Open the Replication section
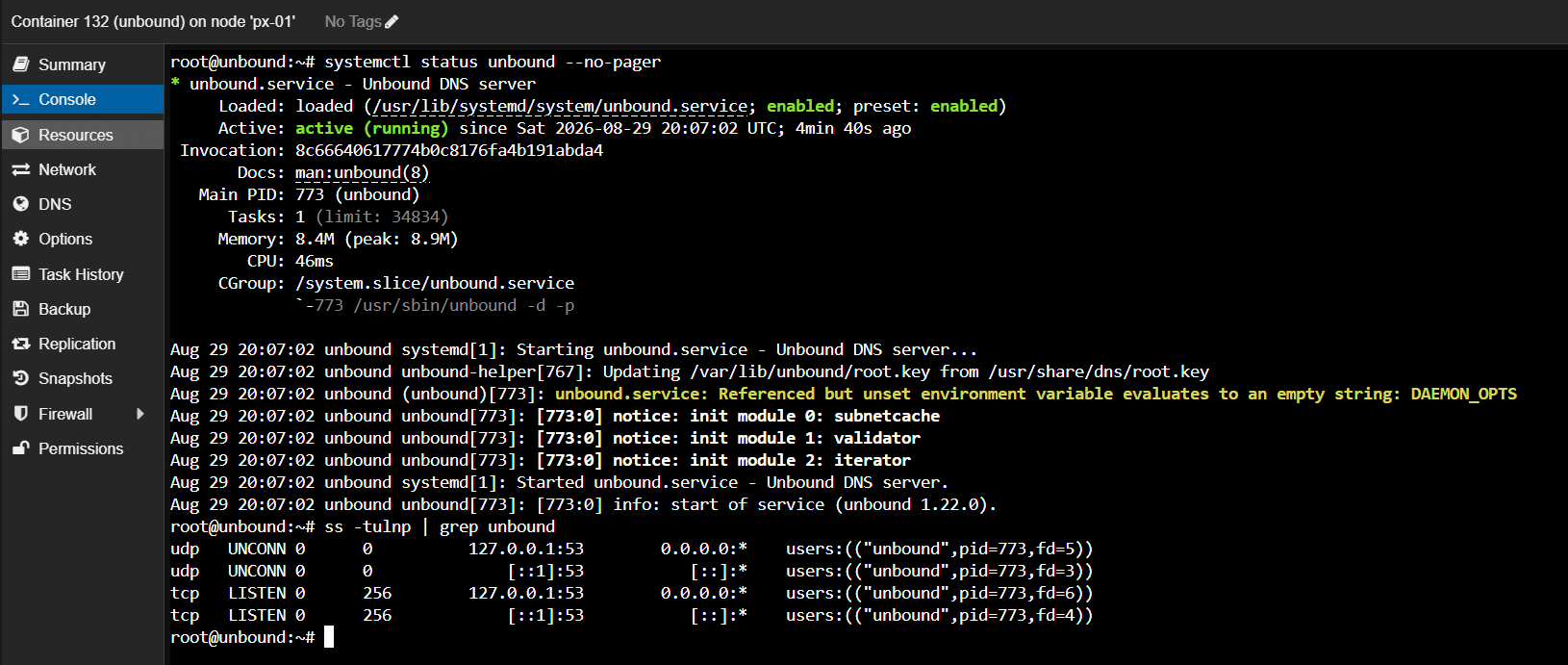Image resolution: width=1568 pixels, height=665 pixels. (82, 344)
